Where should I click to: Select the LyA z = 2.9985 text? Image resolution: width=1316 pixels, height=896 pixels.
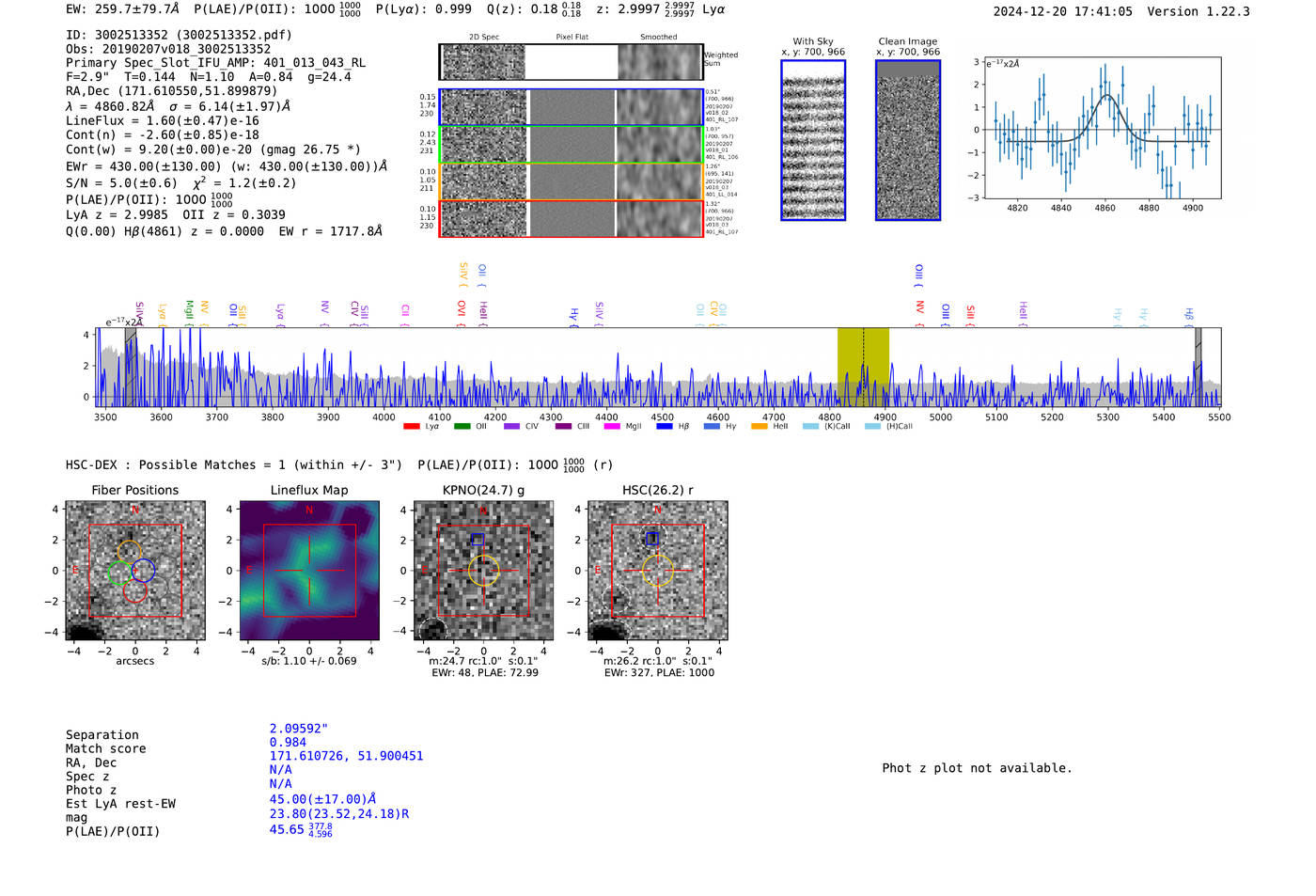117,215
